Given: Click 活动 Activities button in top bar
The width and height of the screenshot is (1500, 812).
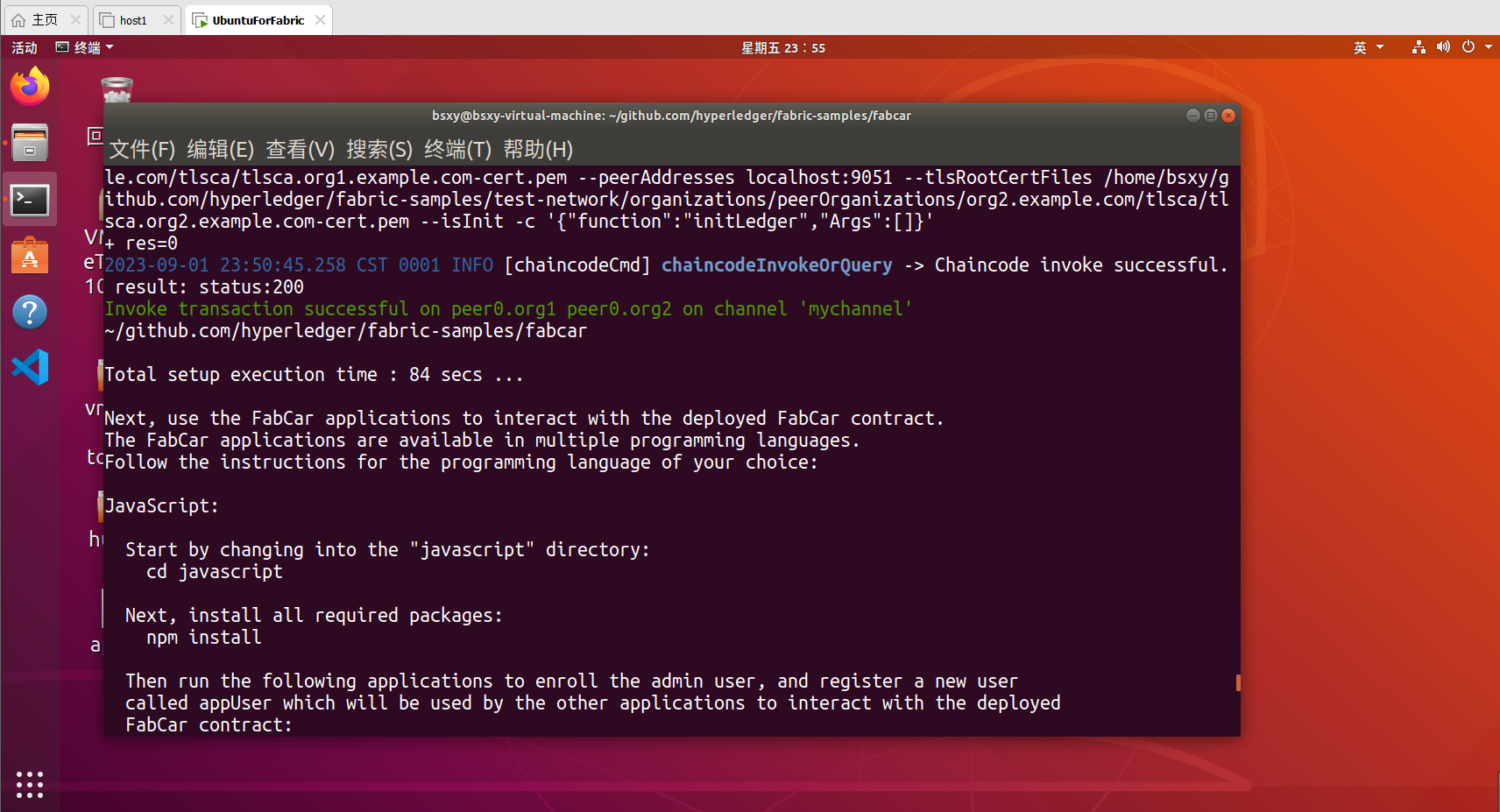Looking at the screenshot, I should tap(25, 47).
